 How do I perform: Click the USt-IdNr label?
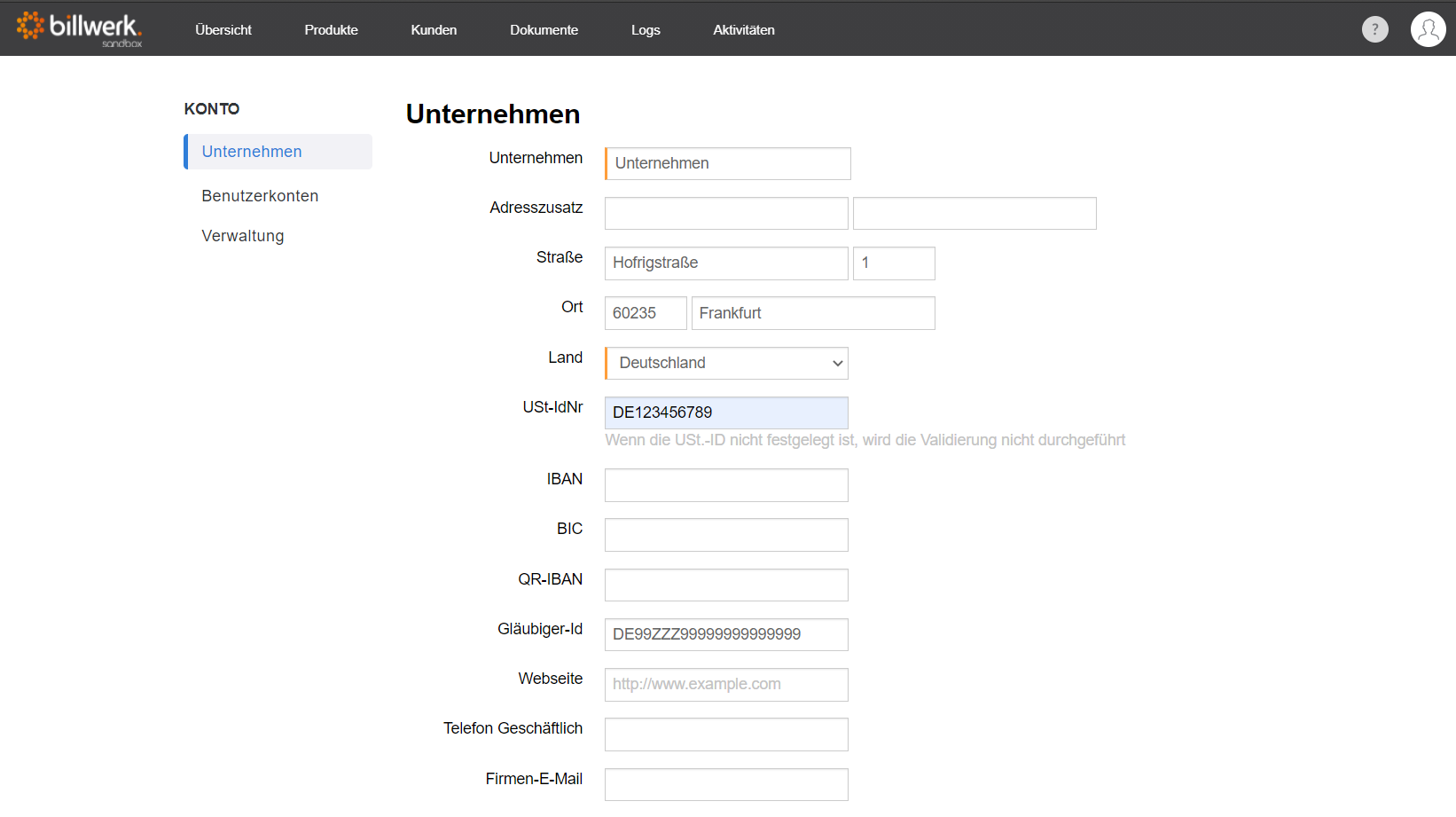(x=553, y=407)
